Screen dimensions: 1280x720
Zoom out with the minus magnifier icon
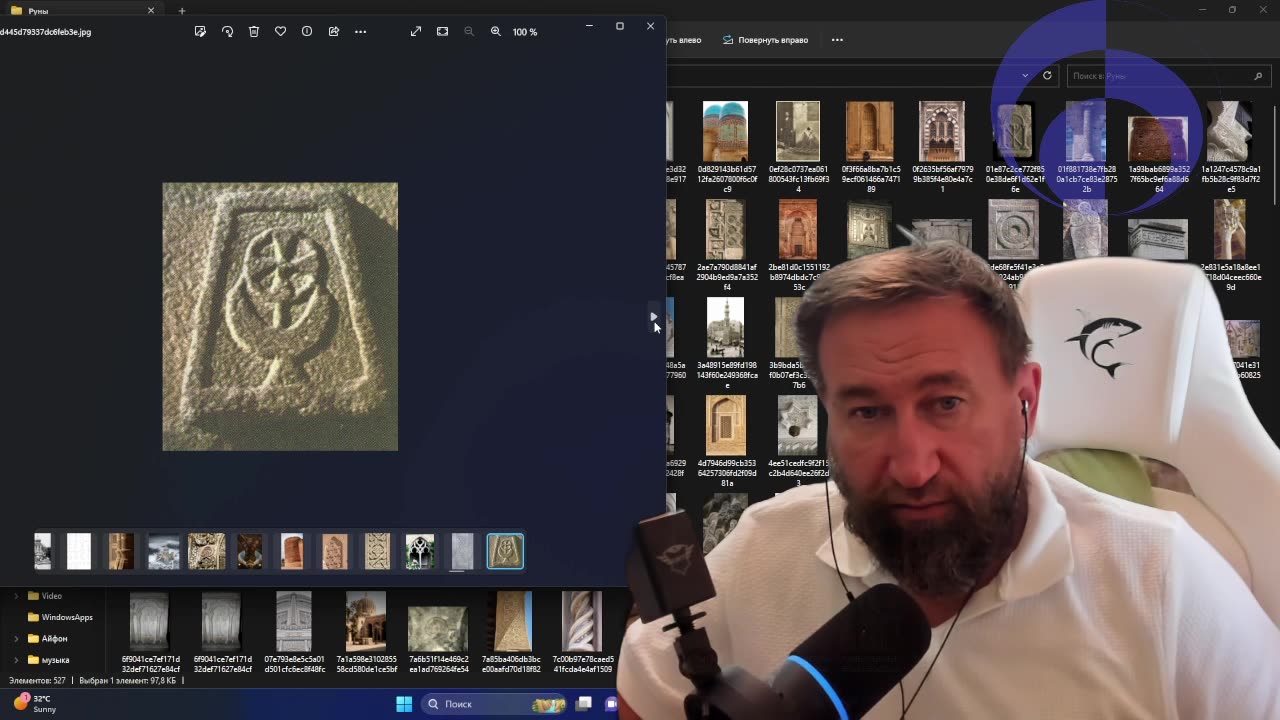click(469, 32)
